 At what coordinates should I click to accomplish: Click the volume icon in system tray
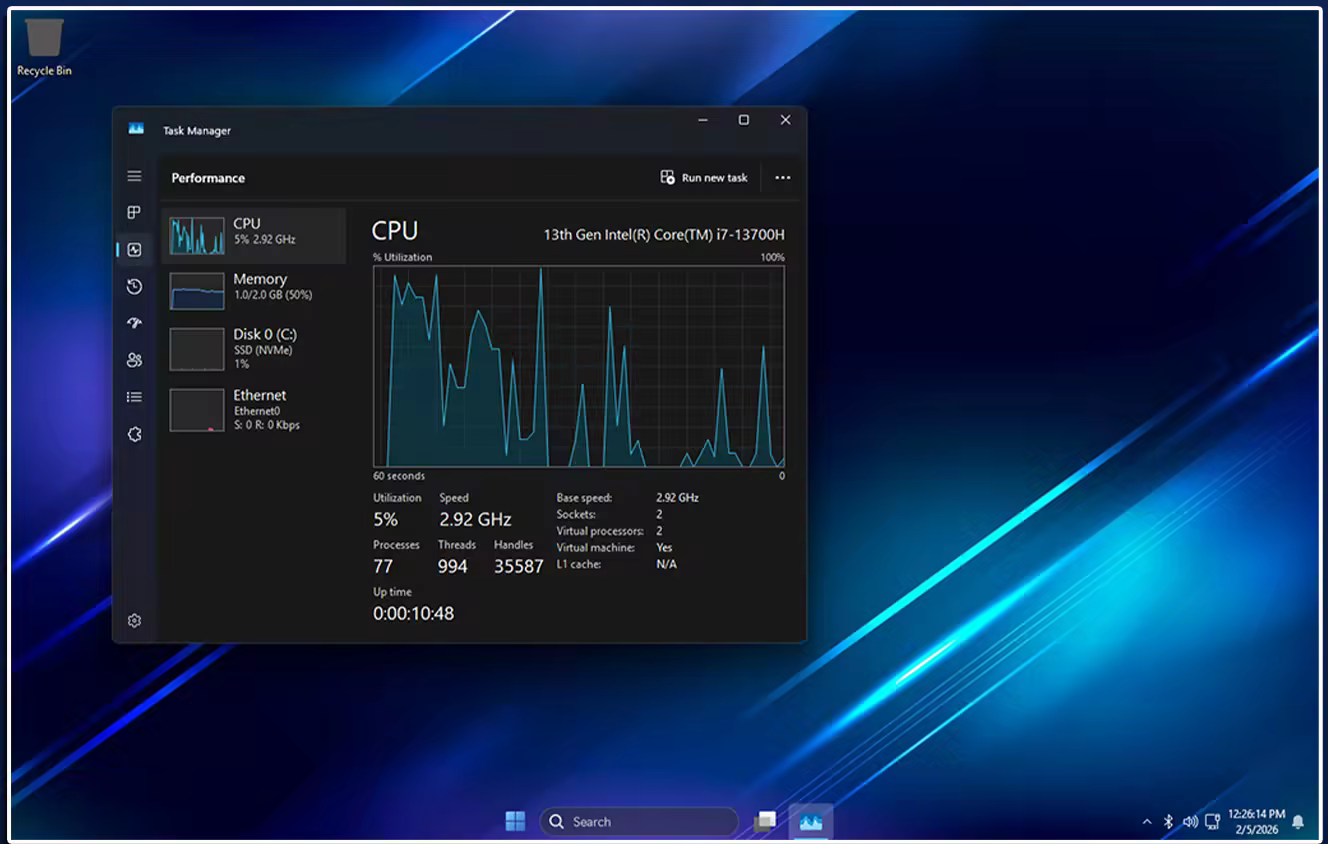tap(1190, 822)
